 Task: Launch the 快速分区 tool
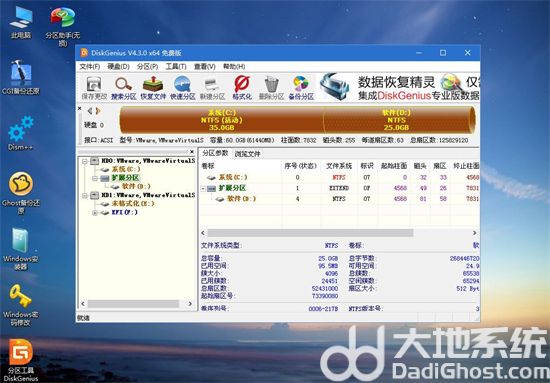pyautogui.click(x=182, y=88)
